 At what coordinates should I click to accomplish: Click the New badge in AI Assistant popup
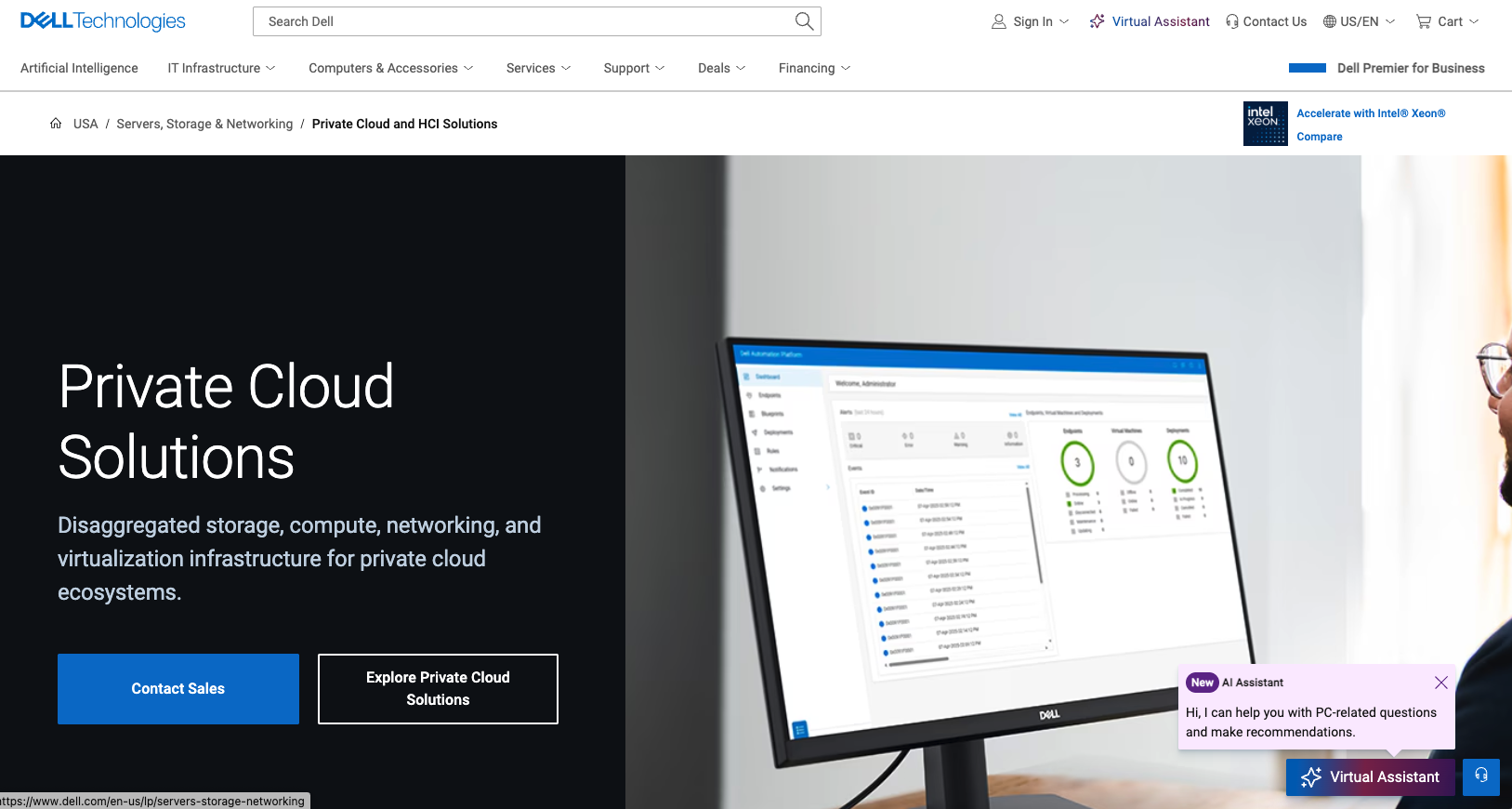[1203, 683]
